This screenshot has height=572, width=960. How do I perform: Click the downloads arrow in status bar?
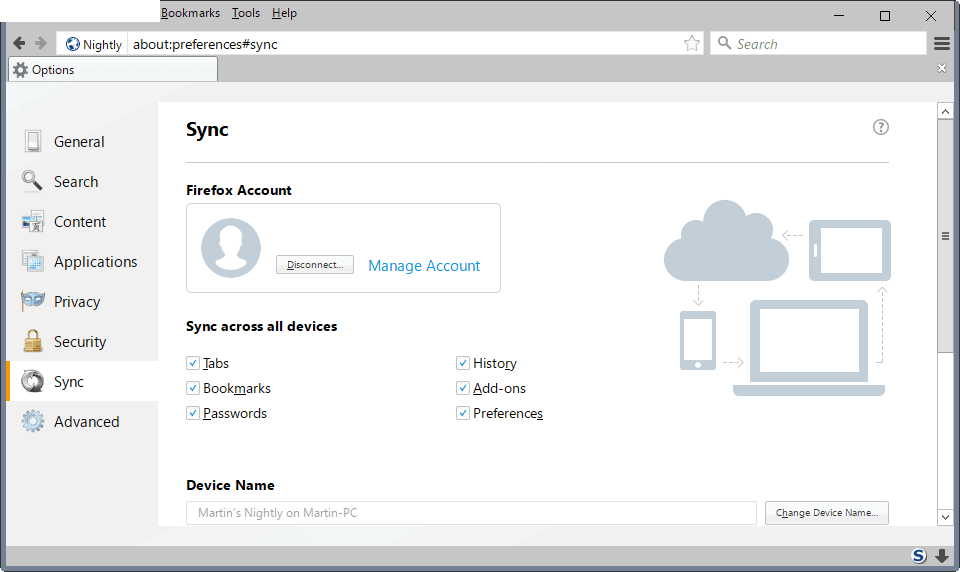(942, 555)
